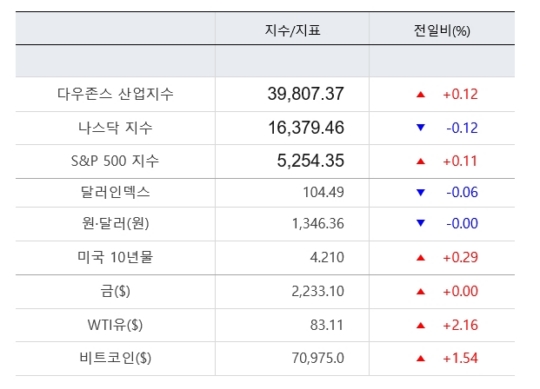Select the 전일비(%) column header

coord(442,30)
